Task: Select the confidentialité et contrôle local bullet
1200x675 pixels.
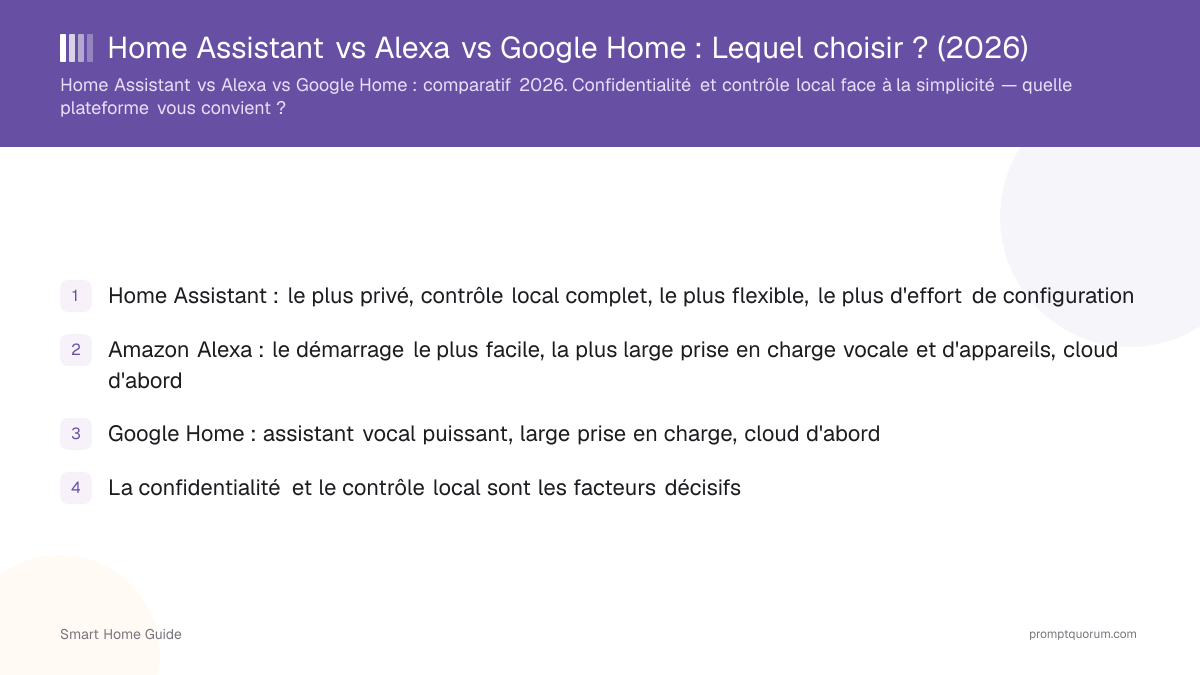Action: click(x=424, y=488)
